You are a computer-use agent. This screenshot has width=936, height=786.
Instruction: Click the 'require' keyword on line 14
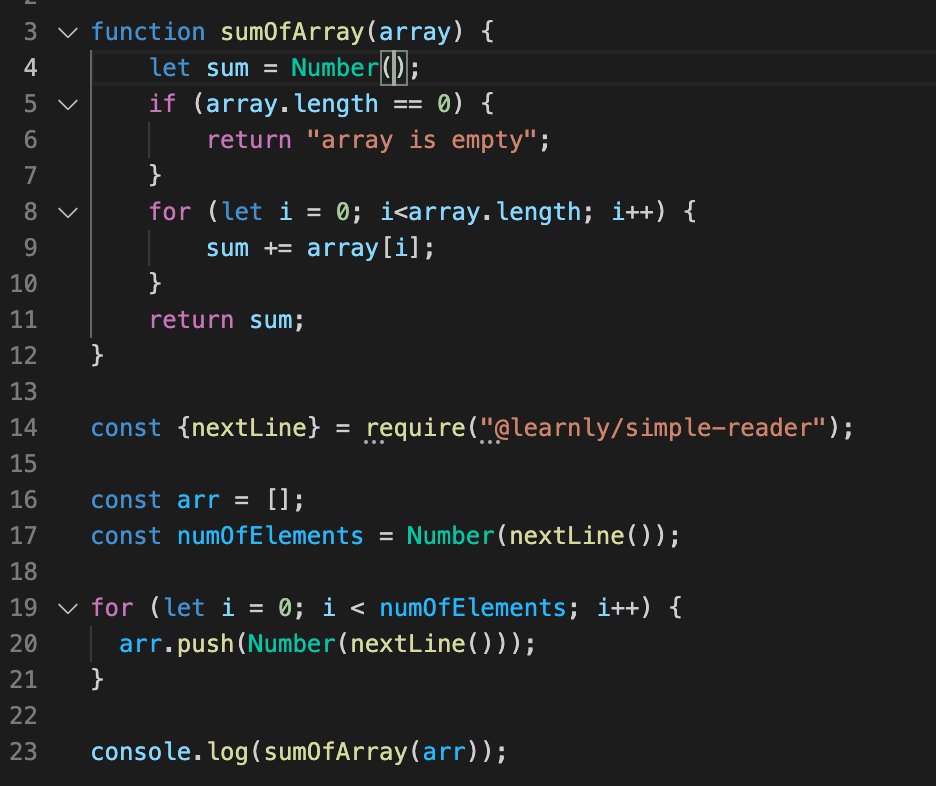tap(415, 428)
